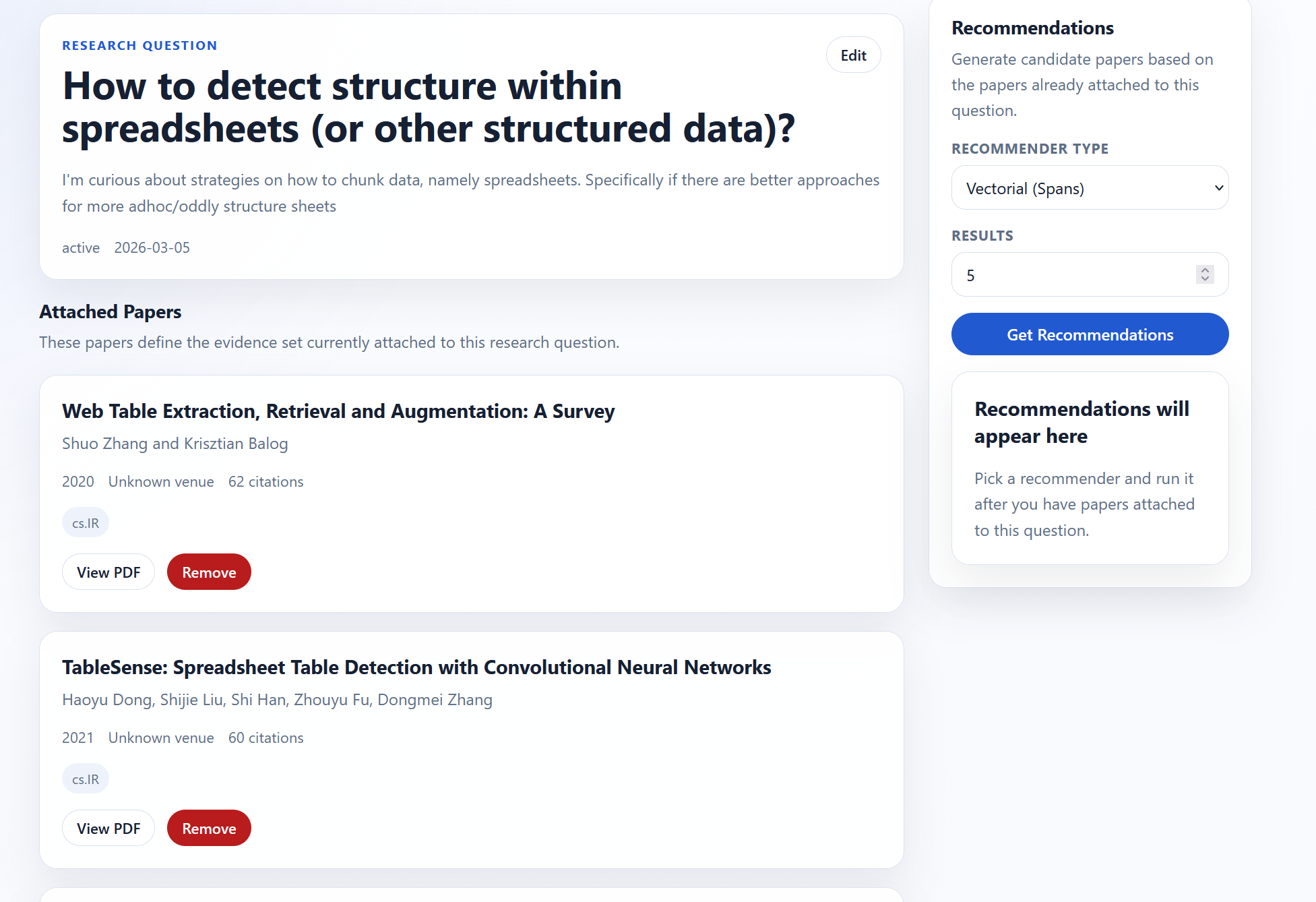View PDF of the Web Table Extraction survey
This screenshot has height=902, width=1316.
click(108, 571)
